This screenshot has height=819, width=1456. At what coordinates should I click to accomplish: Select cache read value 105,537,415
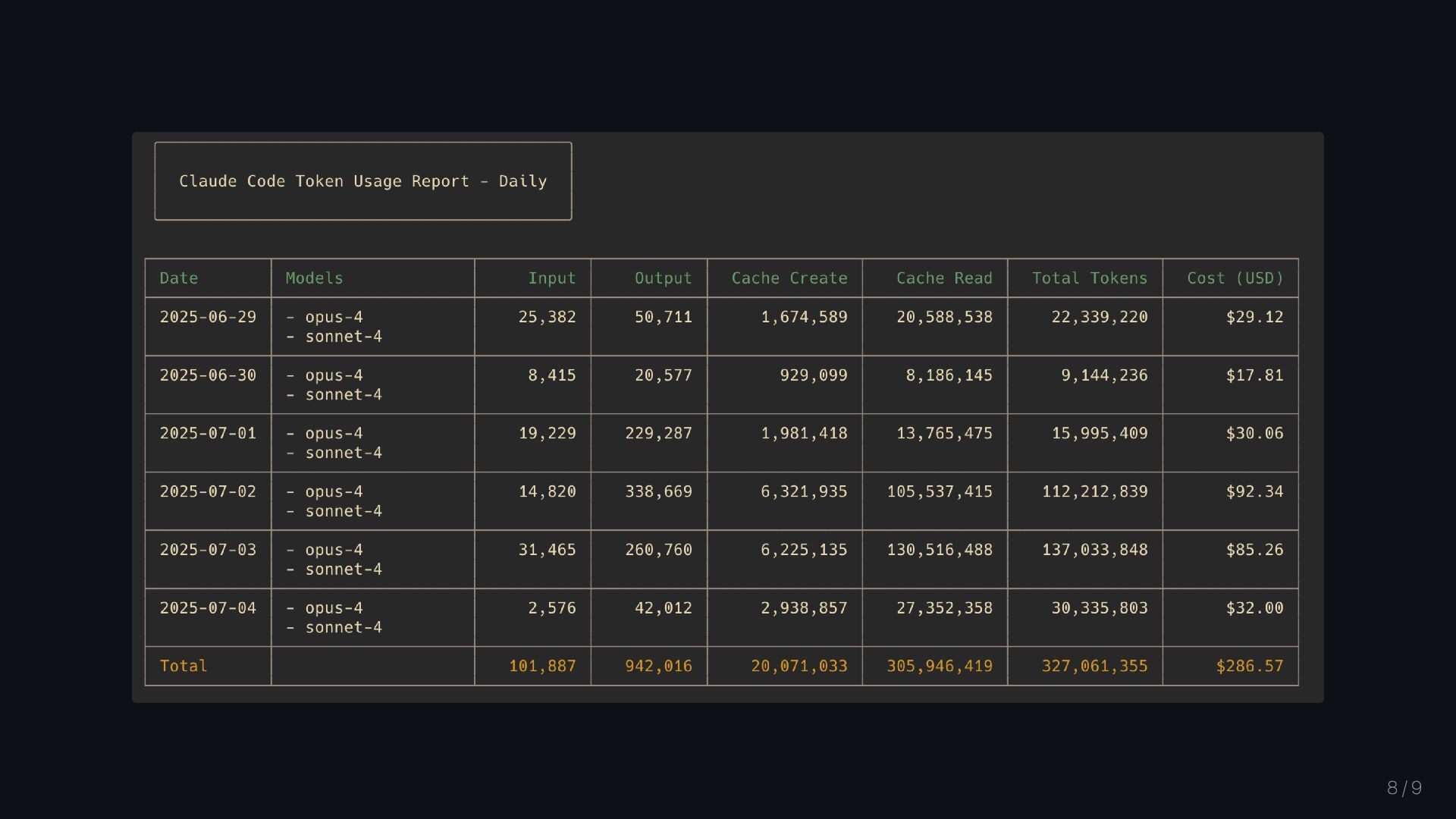point(940,491)
